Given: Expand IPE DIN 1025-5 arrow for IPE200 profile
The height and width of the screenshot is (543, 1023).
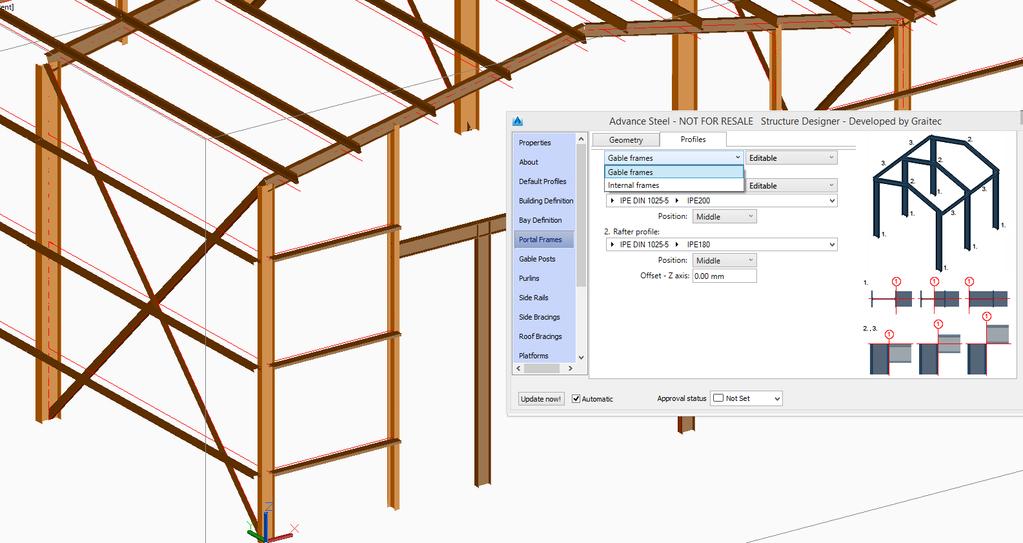Looking at the screenshot, I should point(612,200).
